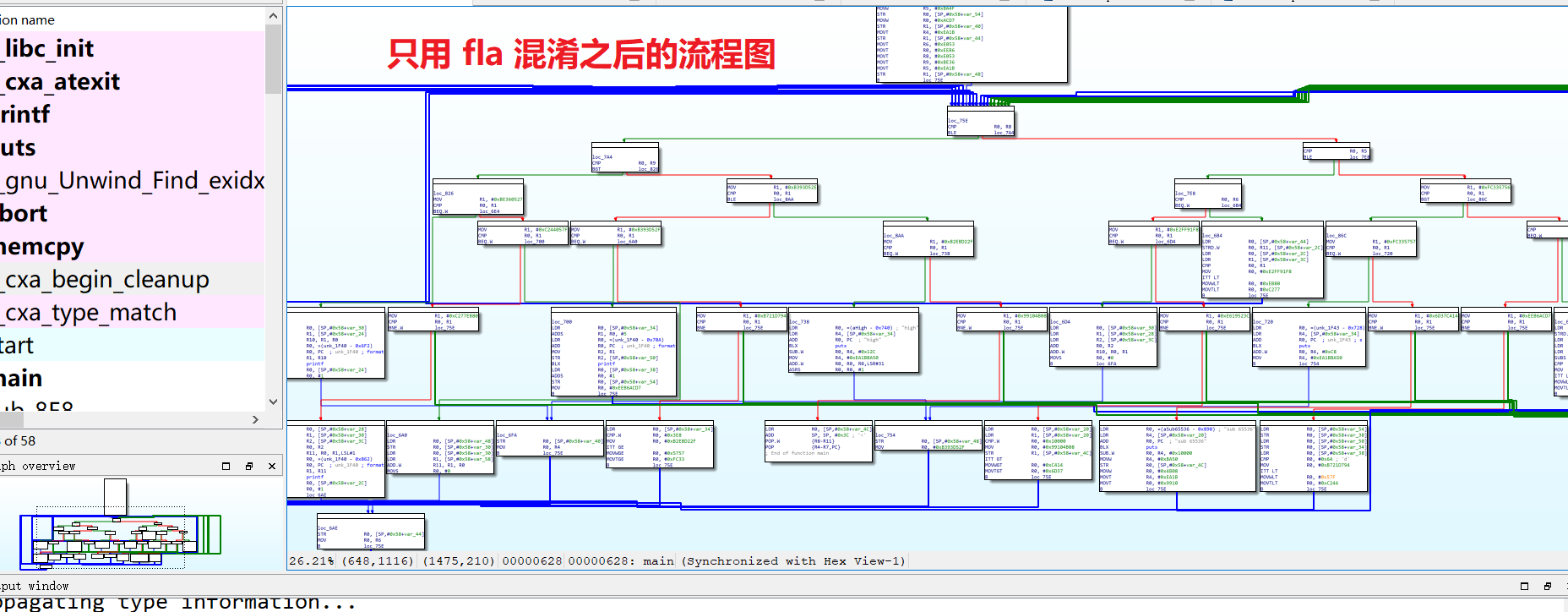Click the float icon of the Output window
This screenshot has height=612, width=1568.
1524,586
